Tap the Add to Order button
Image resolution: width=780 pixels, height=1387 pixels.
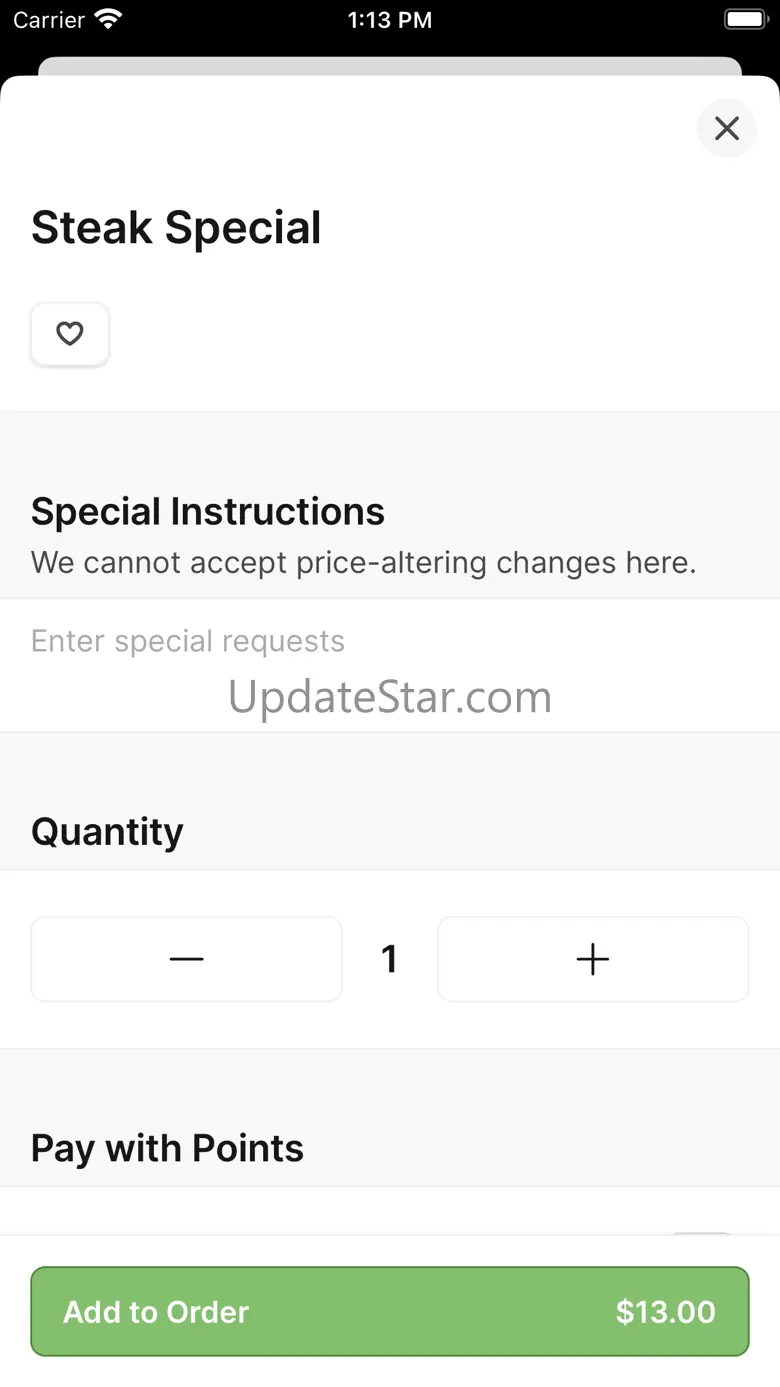click(x=390, y=1311)
